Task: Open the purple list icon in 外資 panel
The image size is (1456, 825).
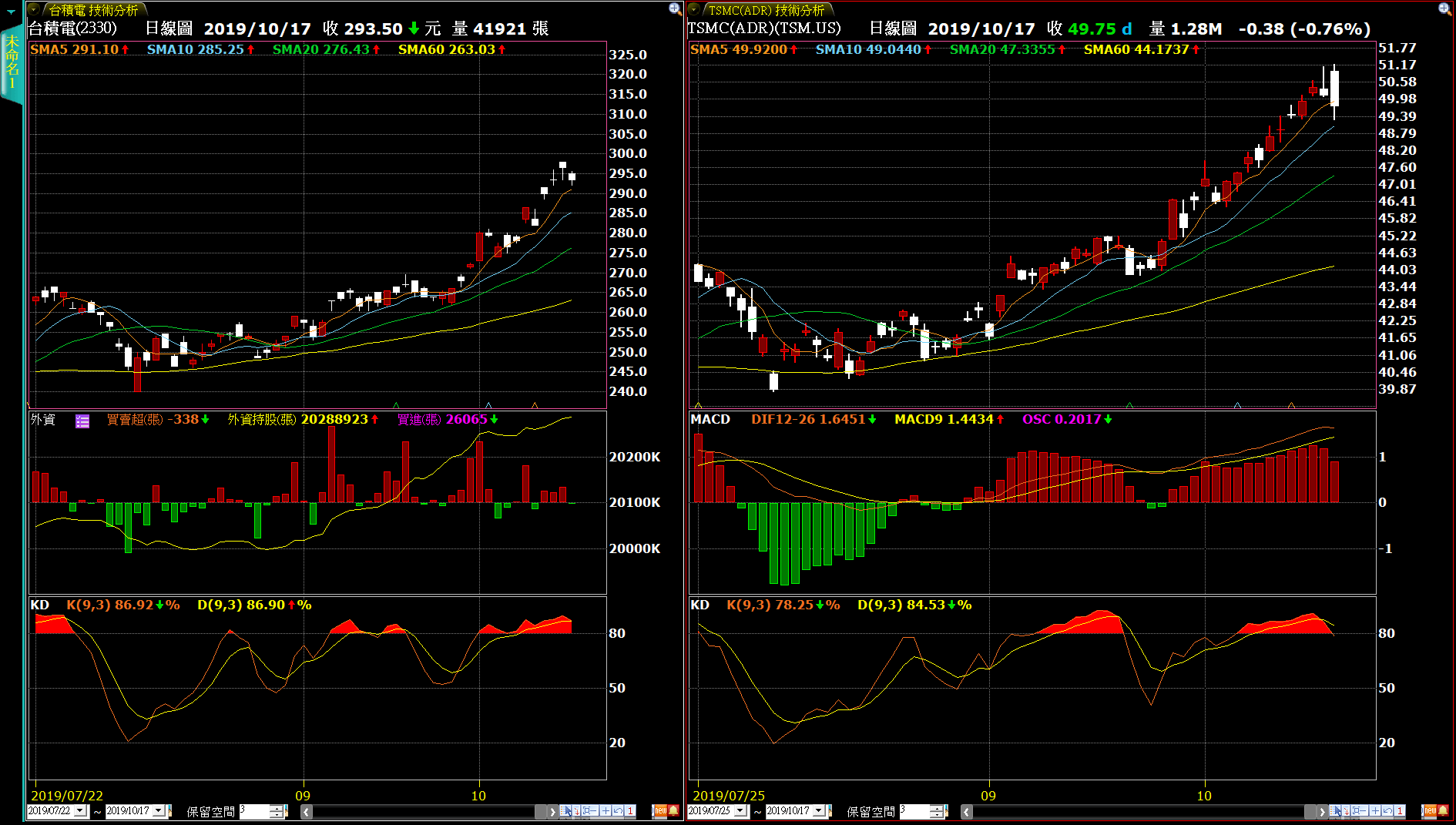Action: point(82,421)
